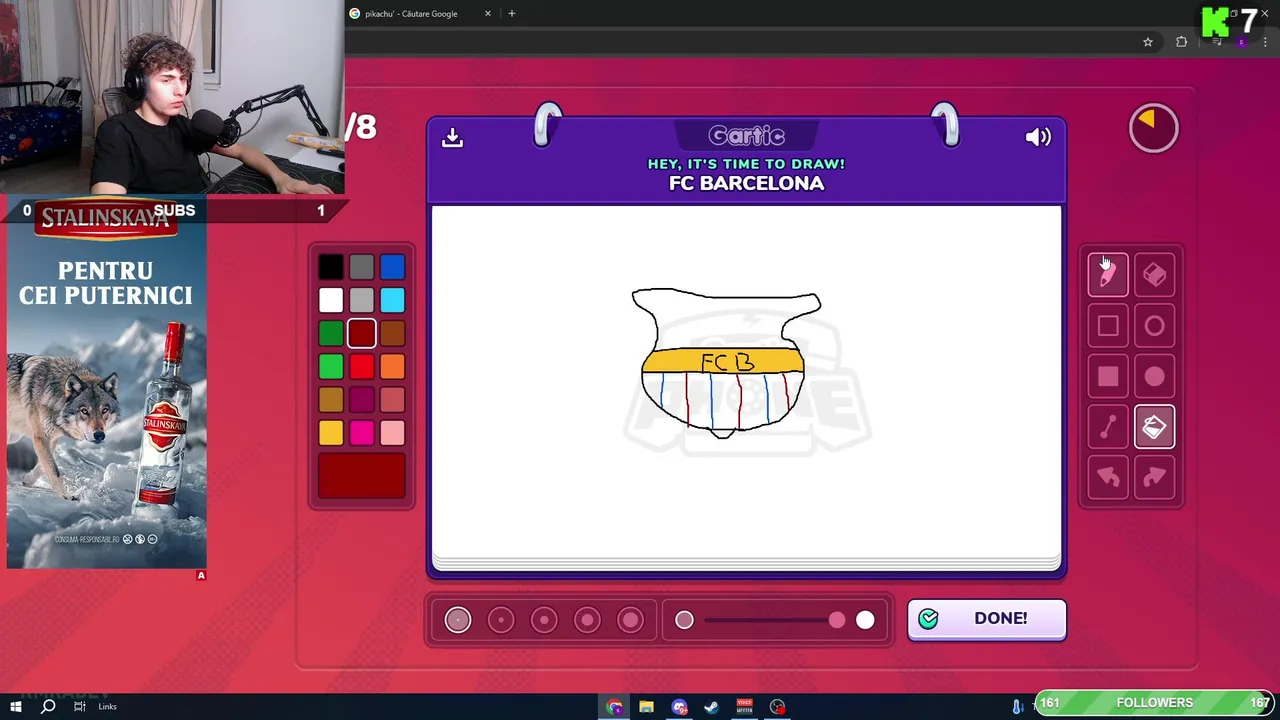This screenshot has width=1280, height=720.
Task: Open Windows taskbar search
Action: click(48, 706)
